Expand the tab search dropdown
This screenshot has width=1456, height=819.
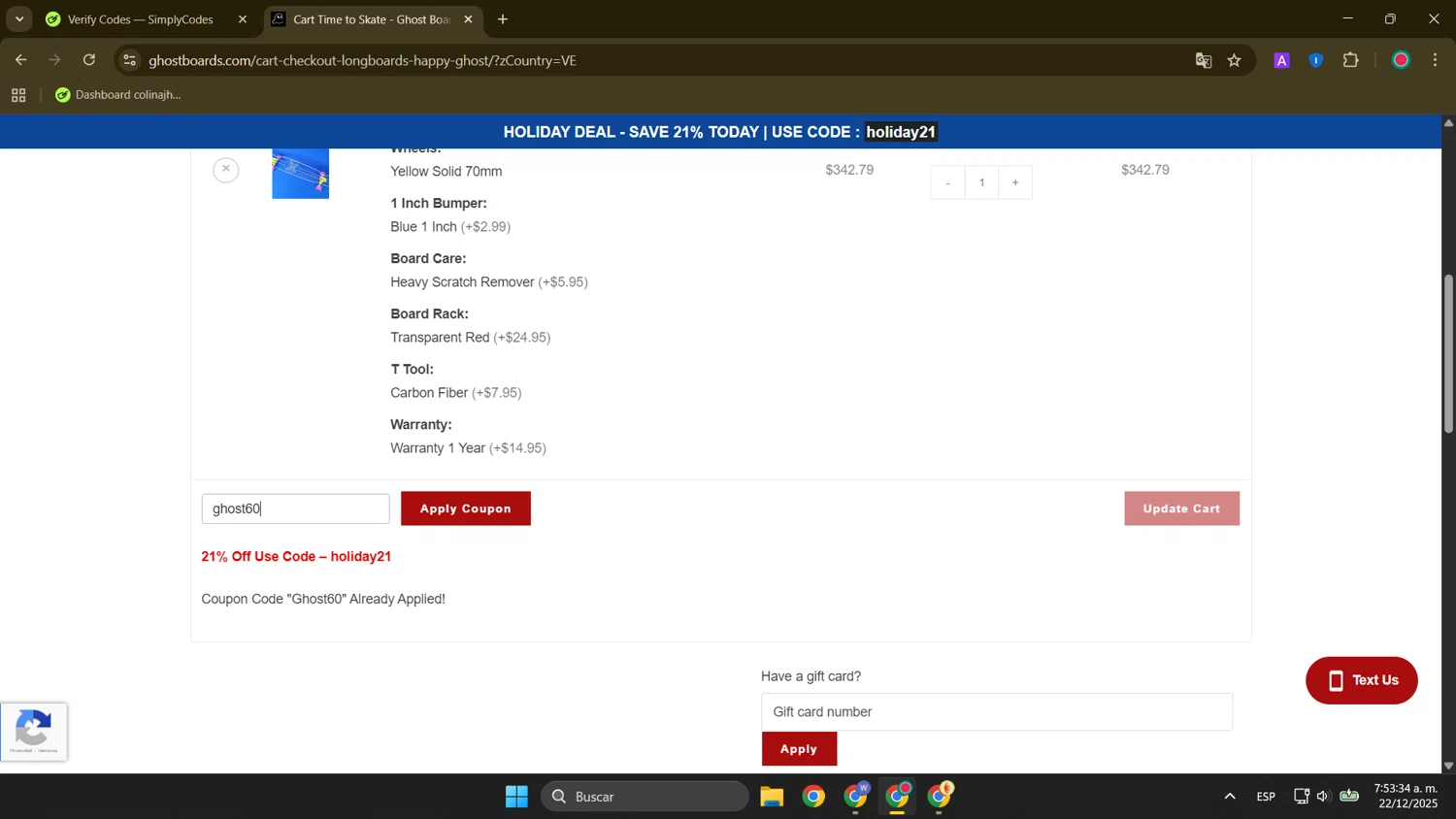point(19,19)
